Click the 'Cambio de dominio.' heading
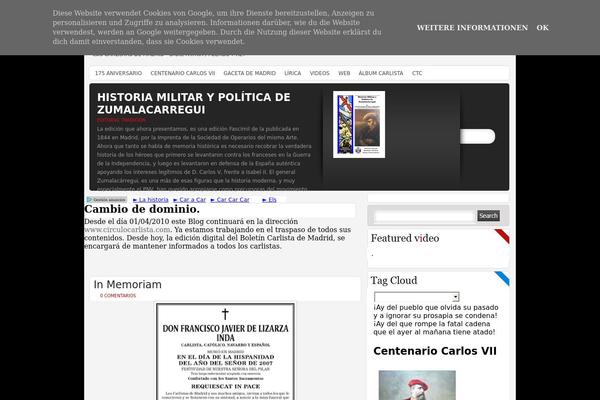 (x=142, y=209)
